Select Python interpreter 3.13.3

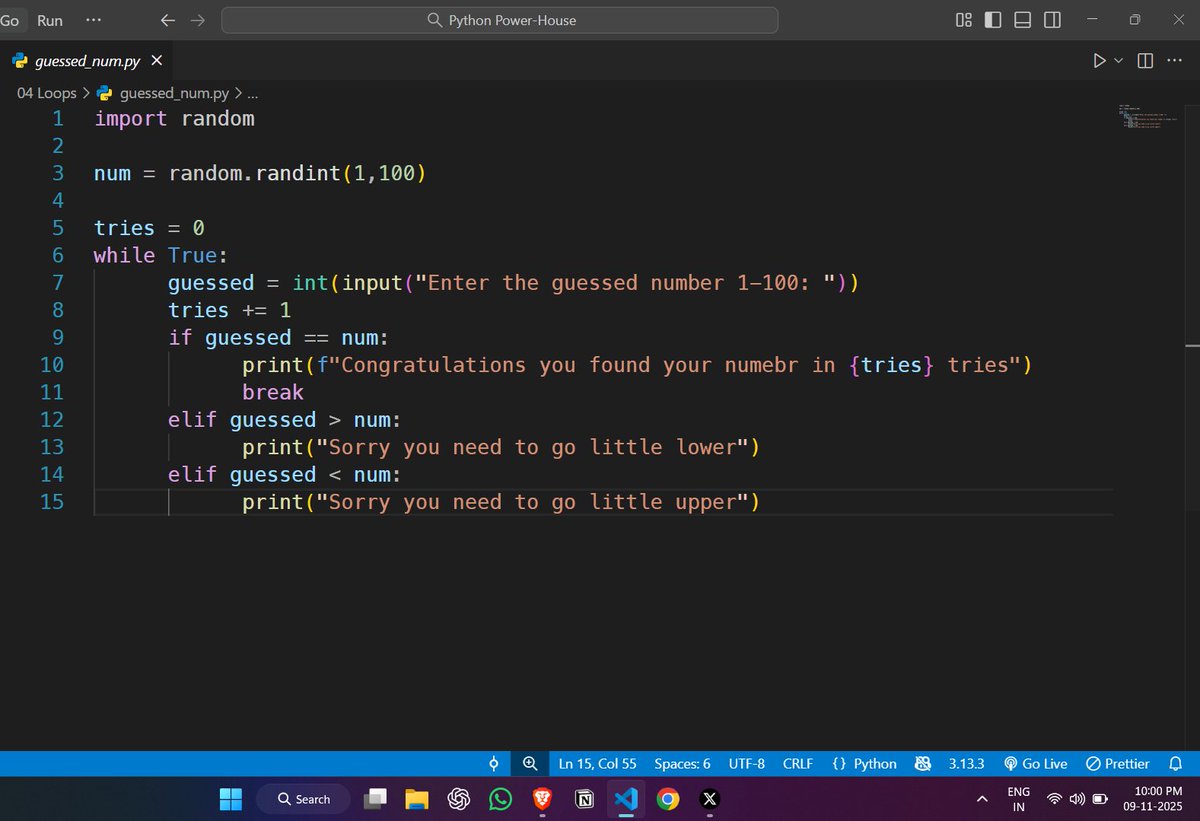966,764
